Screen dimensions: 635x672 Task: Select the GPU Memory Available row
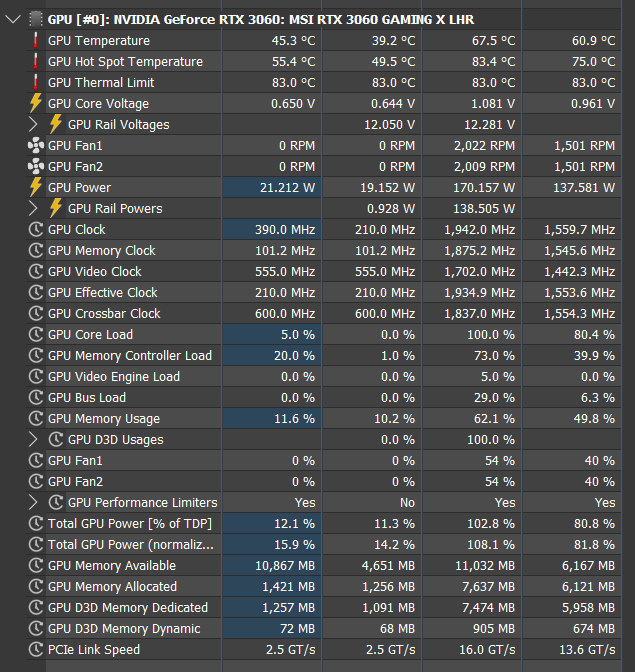click(x=112, y=565)
